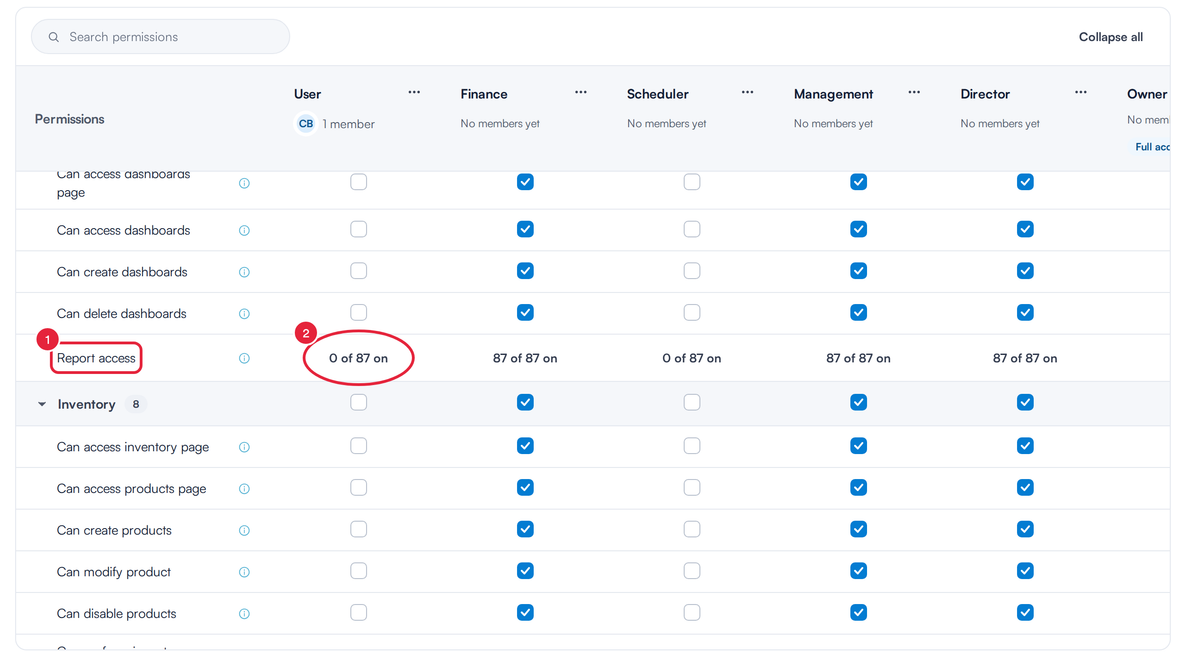This screenshot has width=1190, height=655.
Task: Click the Can delete dashboards label
Action: 121,313
